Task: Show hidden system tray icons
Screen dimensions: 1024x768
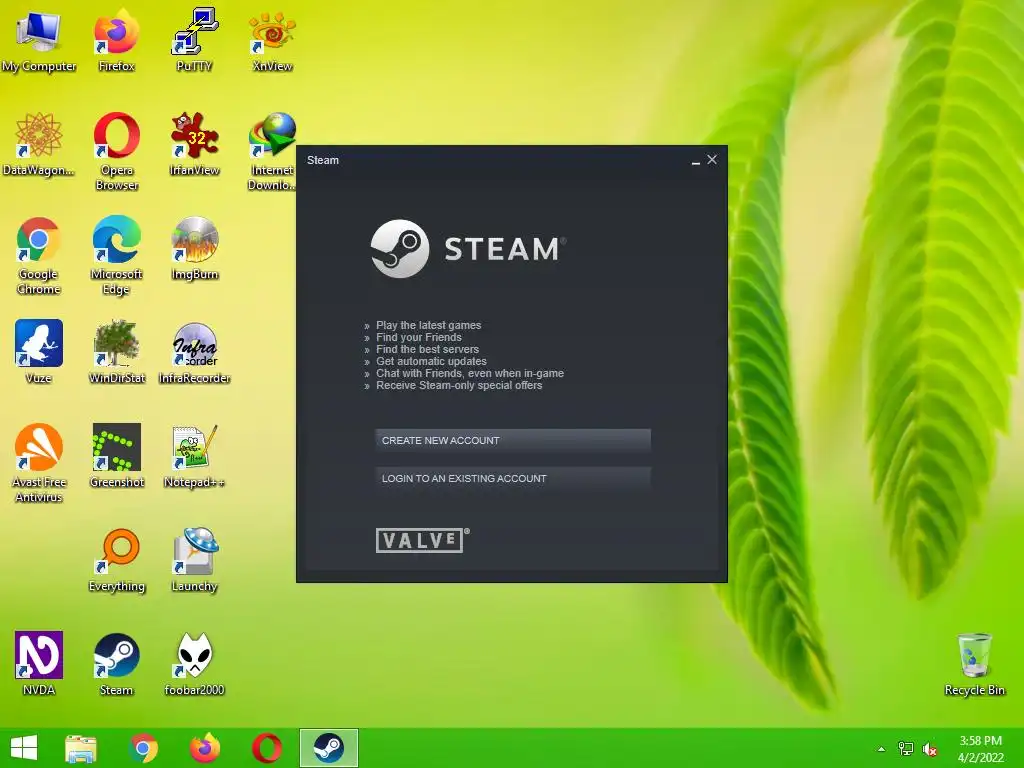Action: tap(882, 749)
